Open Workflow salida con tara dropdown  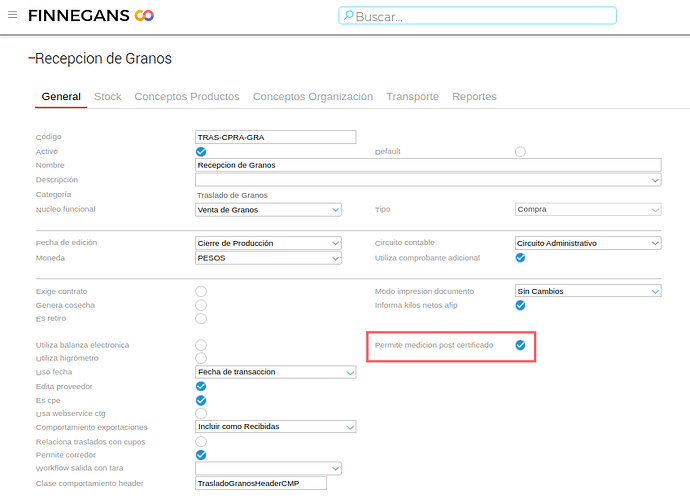268,469
